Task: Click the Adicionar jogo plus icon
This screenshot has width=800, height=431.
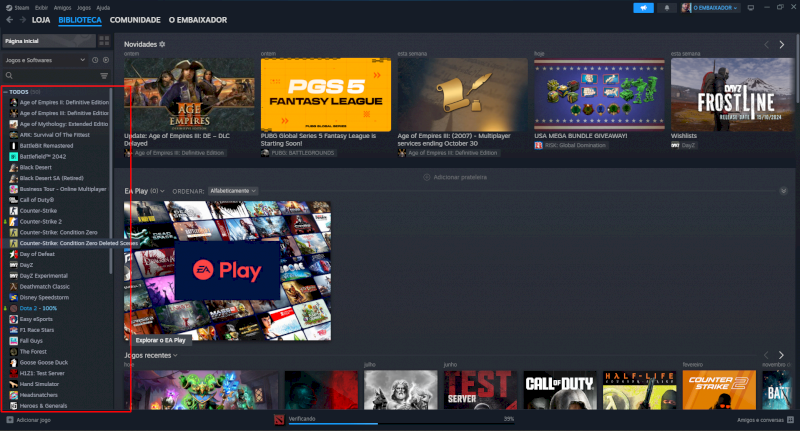Action: pyautogui.click(x=10, y=420)
